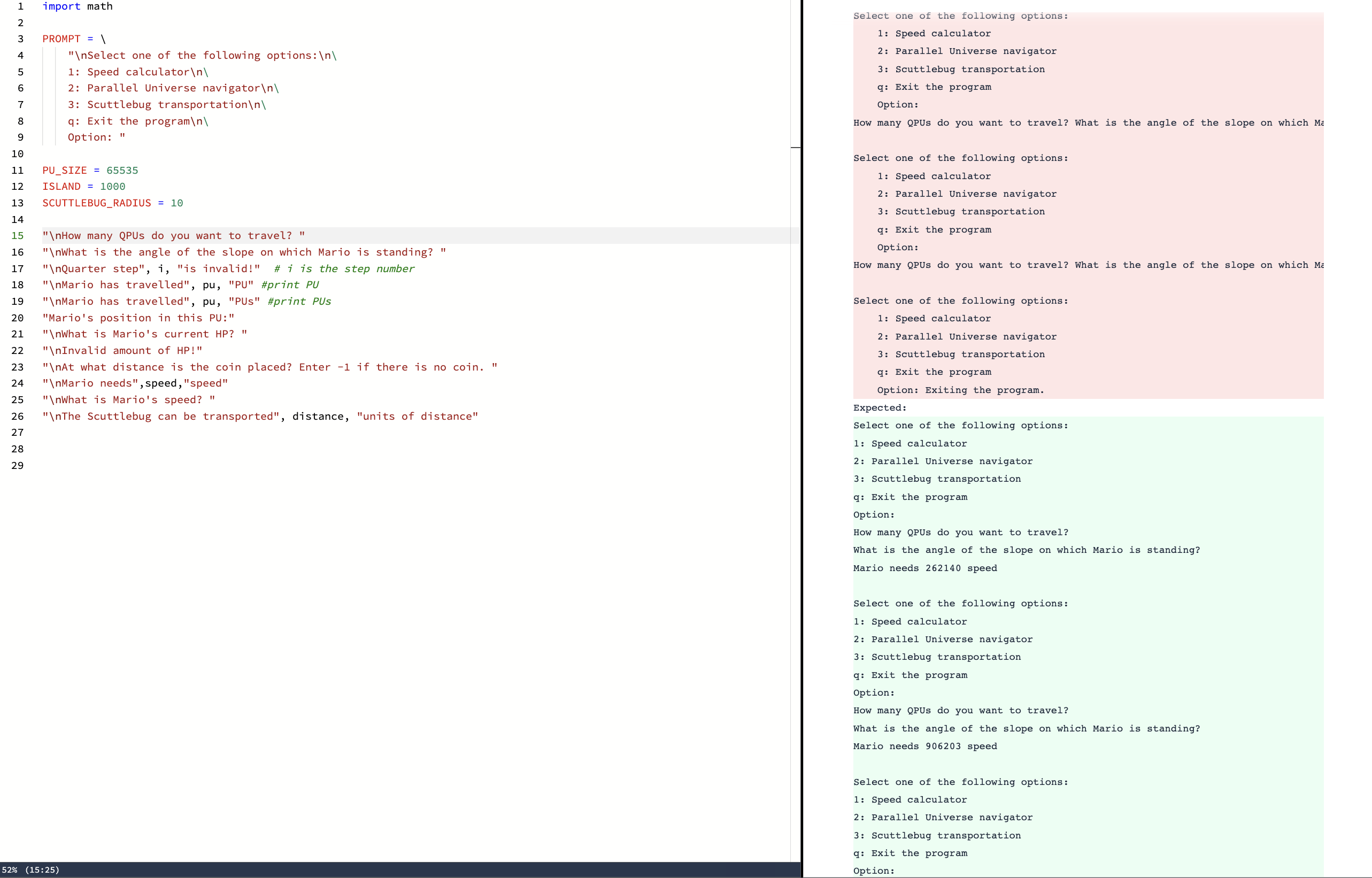Click 'Mario needs 262140 speed' in output

click(x=924, y=568)
